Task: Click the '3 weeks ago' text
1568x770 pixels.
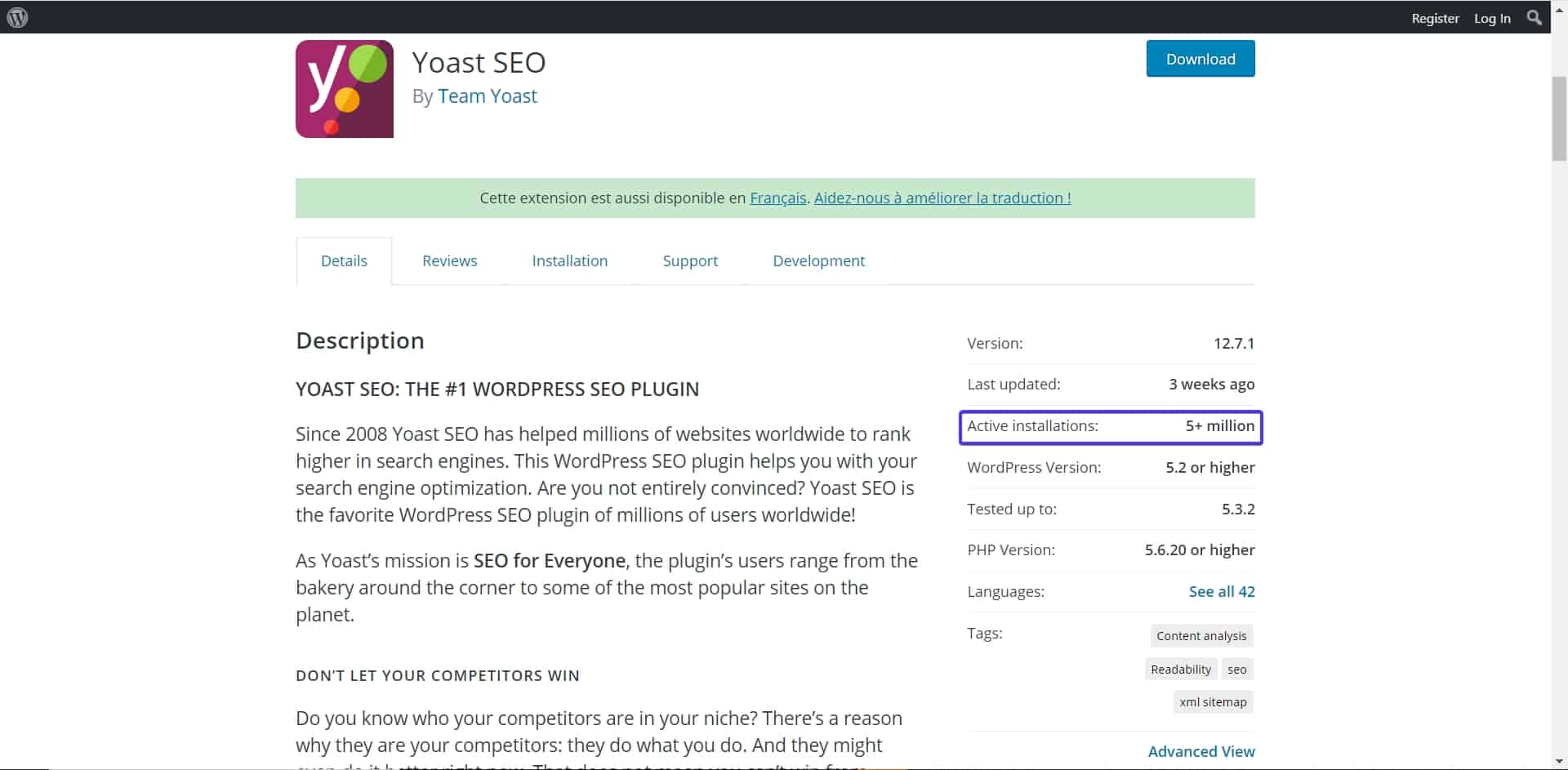Action: (1212, 384)
